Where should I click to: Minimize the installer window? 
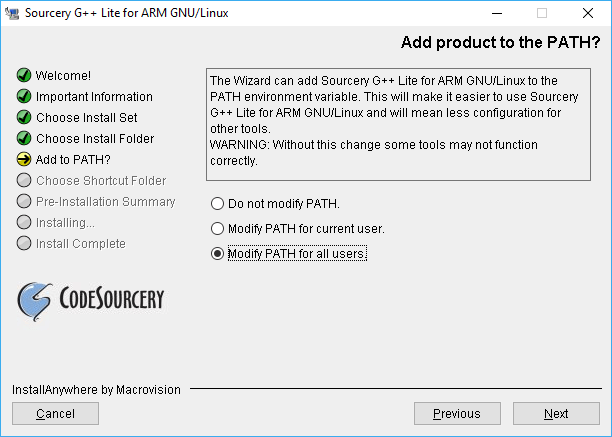[x=497, y=13]
